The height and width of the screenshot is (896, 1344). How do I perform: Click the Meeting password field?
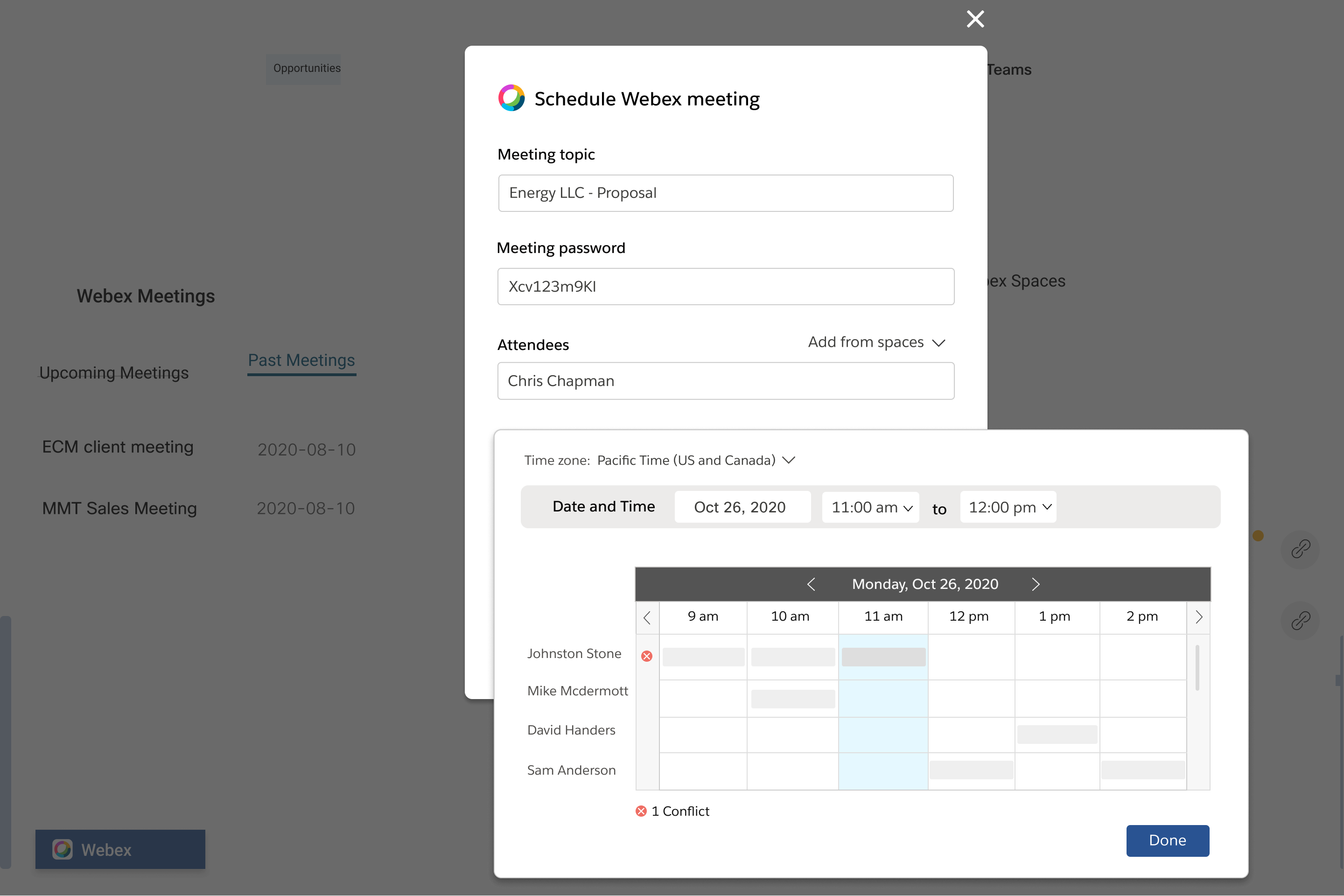[x=726, y=286]
